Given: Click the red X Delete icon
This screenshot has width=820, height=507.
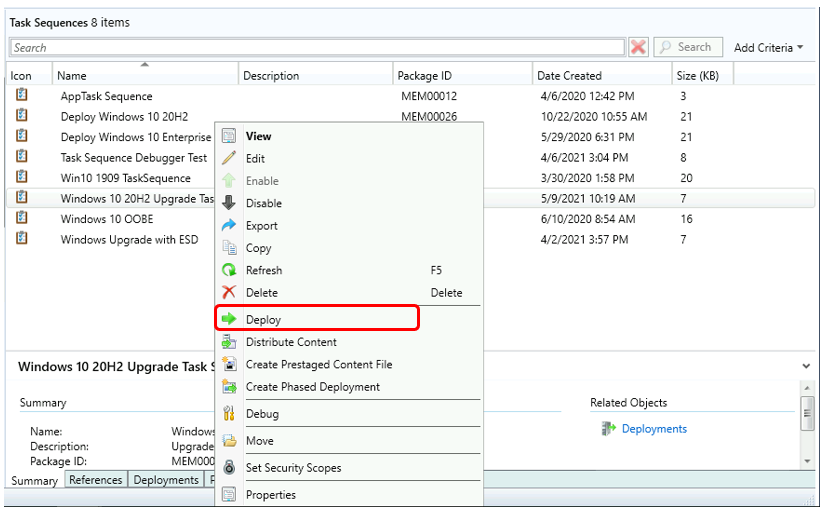Looking at the screenshot, I should (x=229, y=292).
